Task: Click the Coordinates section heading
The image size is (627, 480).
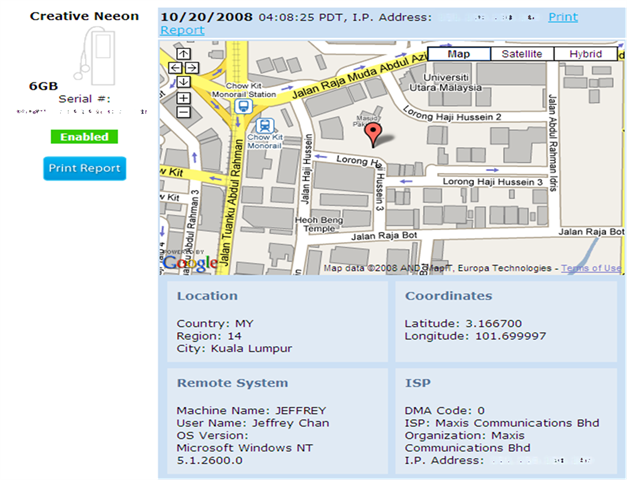Action: click(x=449, y=296)
